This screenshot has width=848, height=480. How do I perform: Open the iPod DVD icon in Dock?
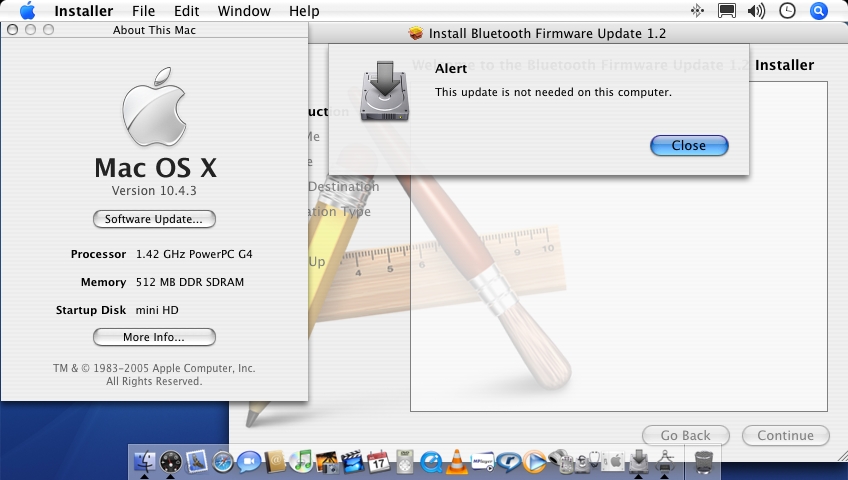click(x=405, y=462)
